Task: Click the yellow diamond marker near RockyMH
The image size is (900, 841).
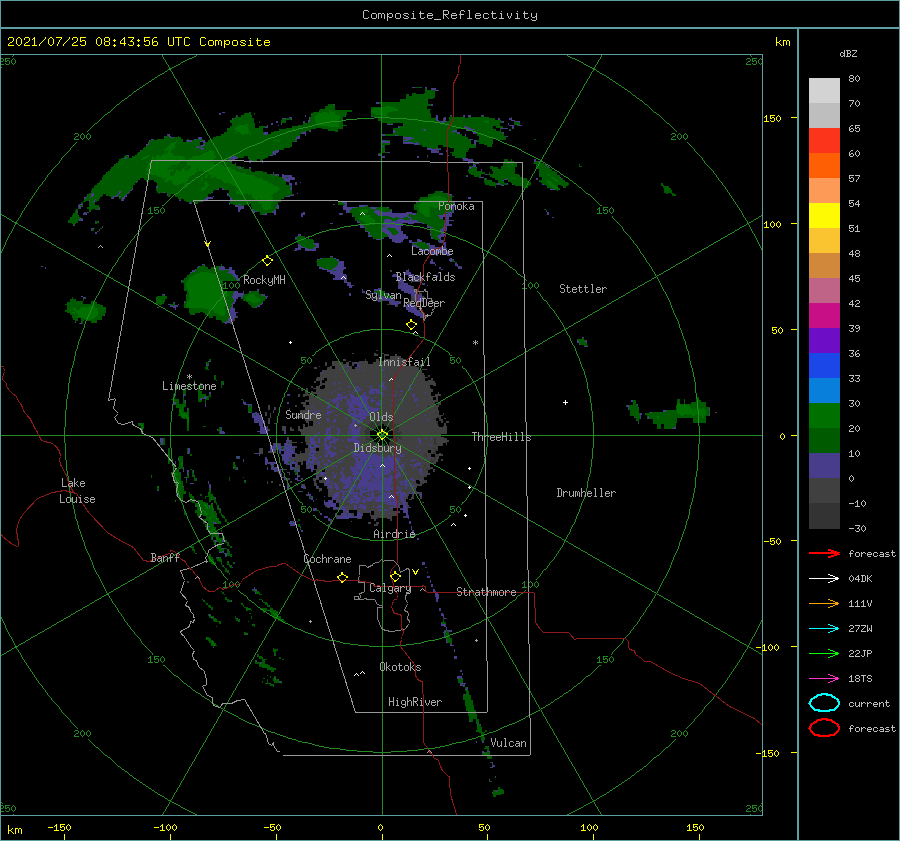Action: click(267, 261)
